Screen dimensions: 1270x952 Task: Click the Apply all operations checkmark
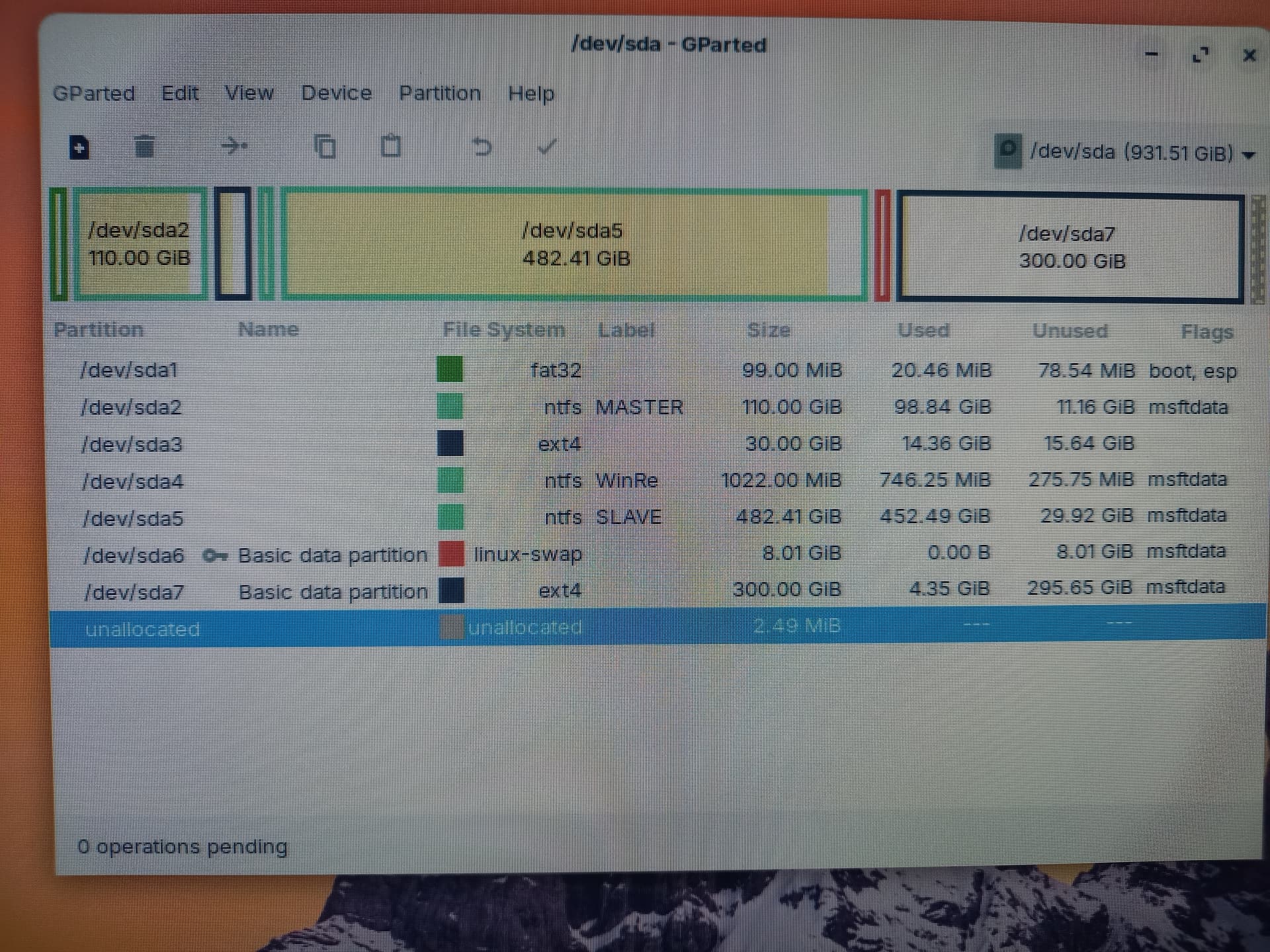(547, 146)
